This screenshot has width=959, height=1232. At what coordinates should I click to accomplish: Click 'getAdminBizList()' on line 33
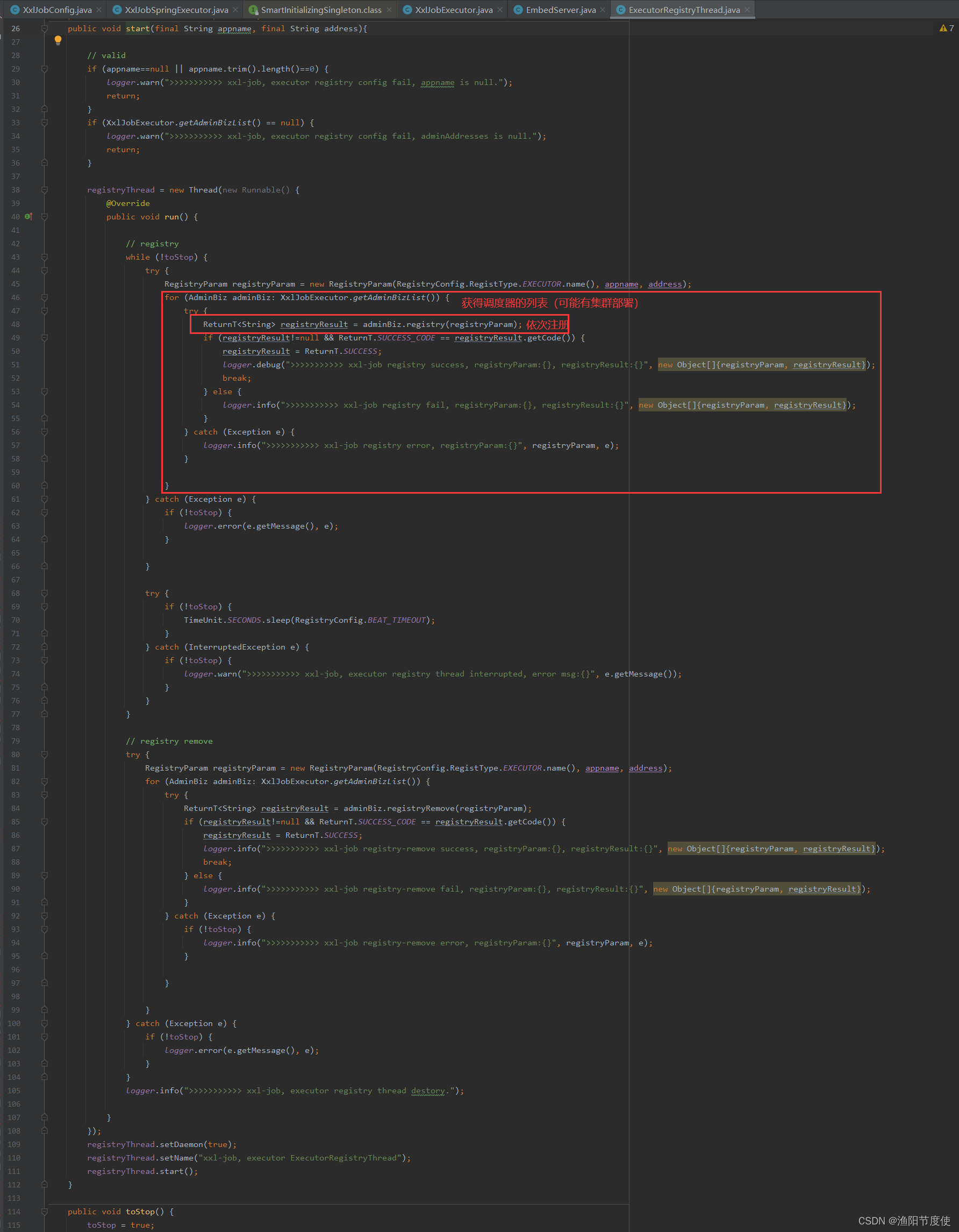[x=220, y=123]
